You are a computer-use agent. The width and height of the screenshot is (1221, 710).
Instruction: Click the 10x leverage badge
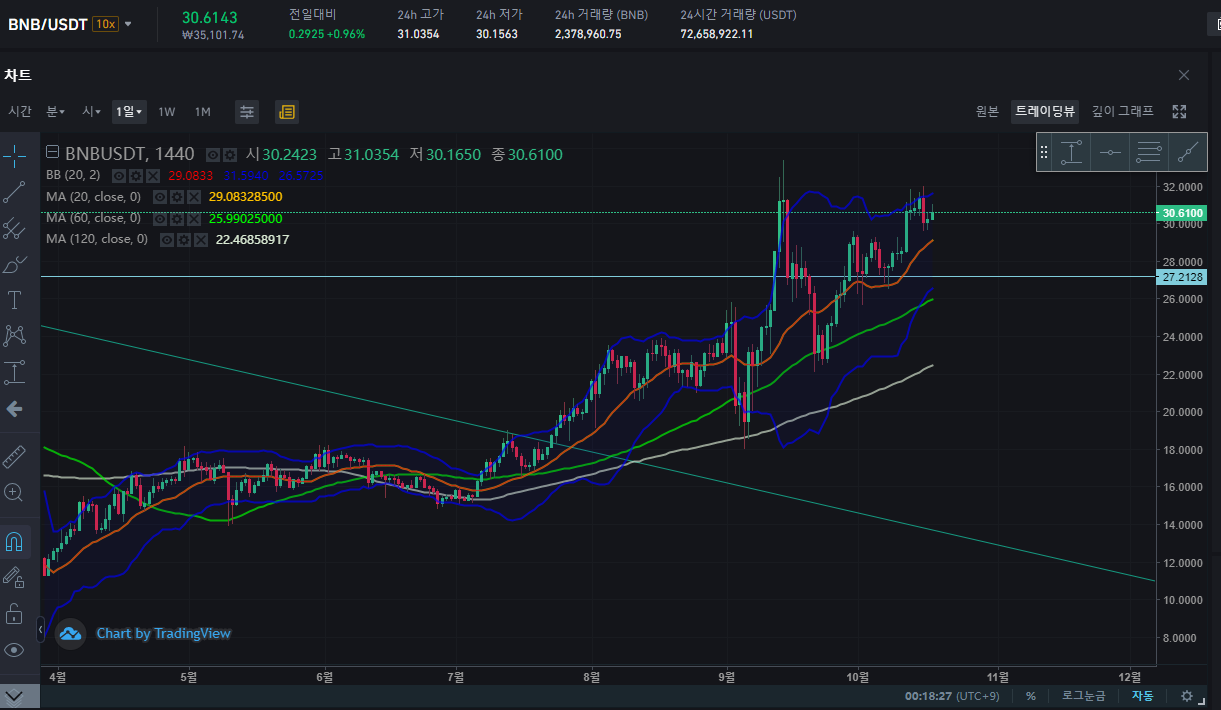coord(105,24)
